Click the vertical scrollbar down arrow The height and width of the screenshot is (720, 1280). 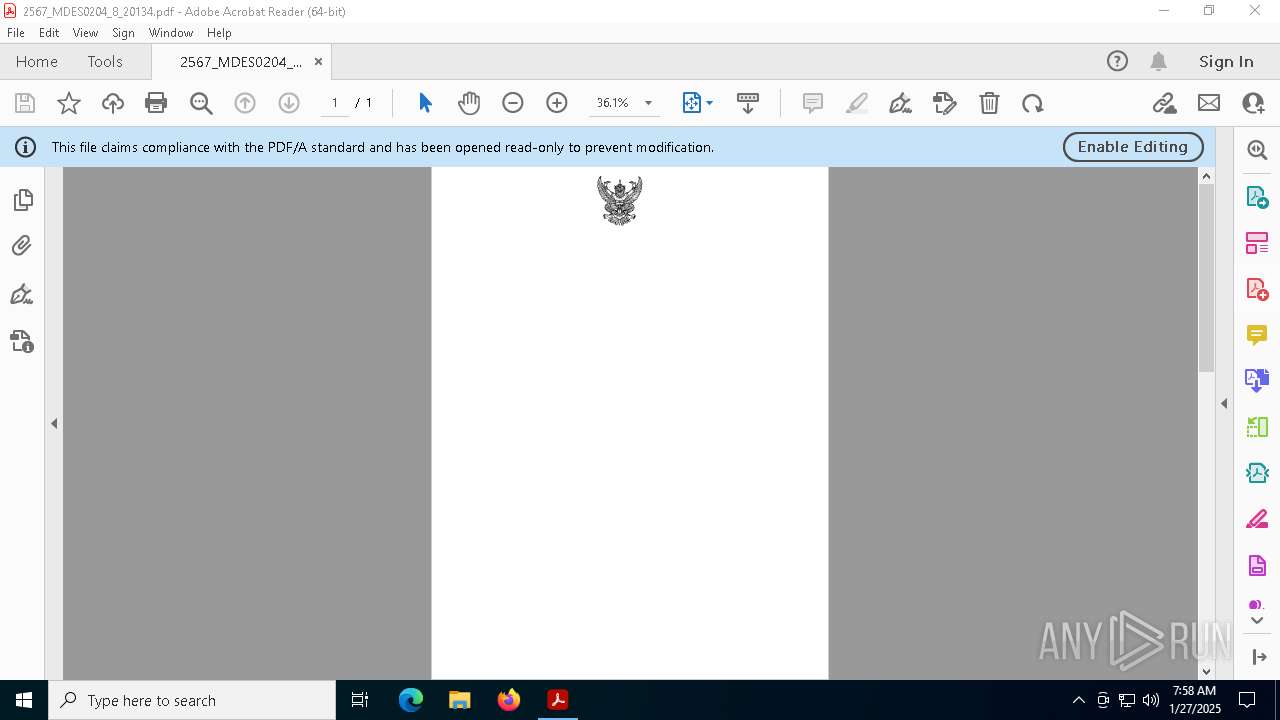[x=1206, y=672]
